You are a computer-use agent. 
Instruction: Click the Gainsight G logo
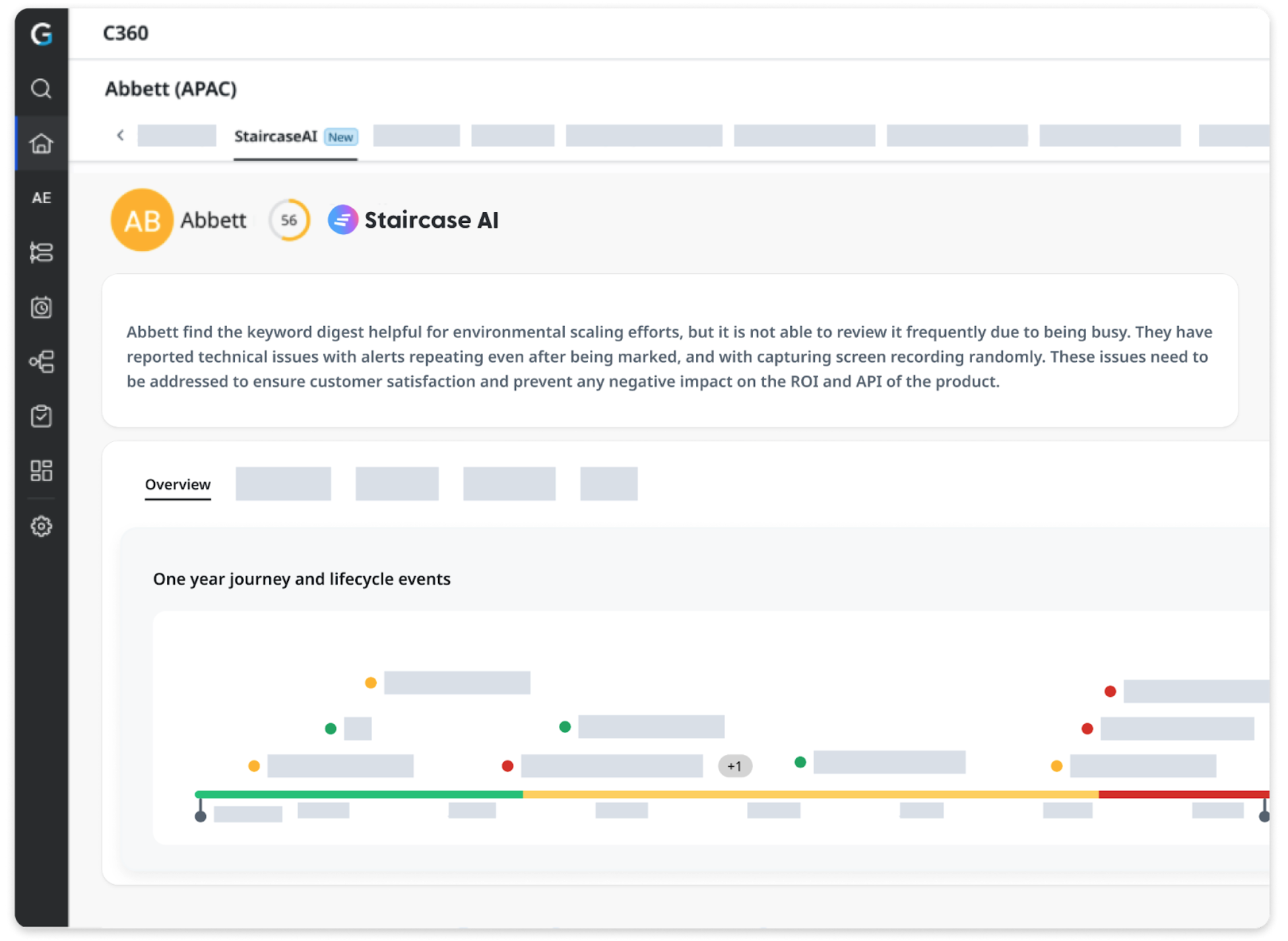pos(42,34)
